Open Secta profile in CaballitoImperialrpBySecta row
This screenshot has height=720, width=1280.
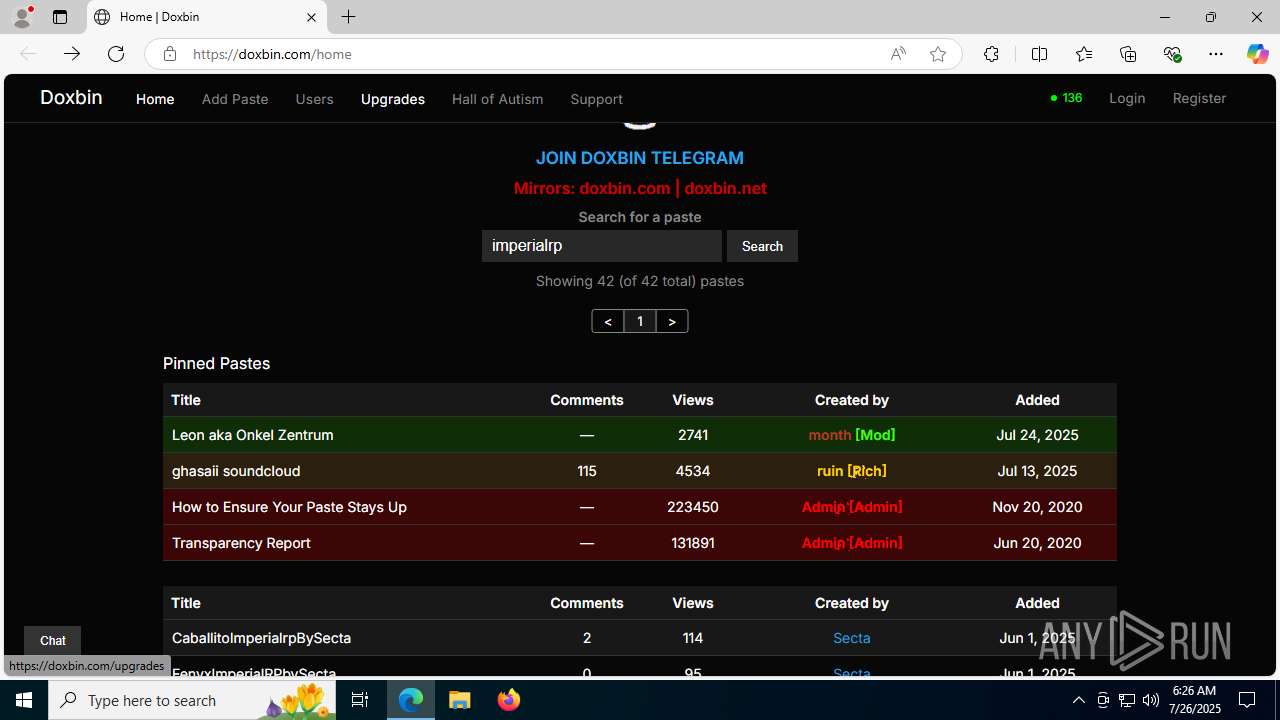click(852, 638)
